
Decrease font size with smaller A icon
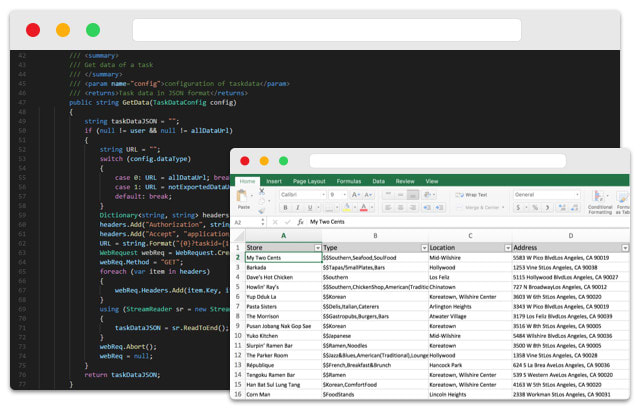coord(367,195)
